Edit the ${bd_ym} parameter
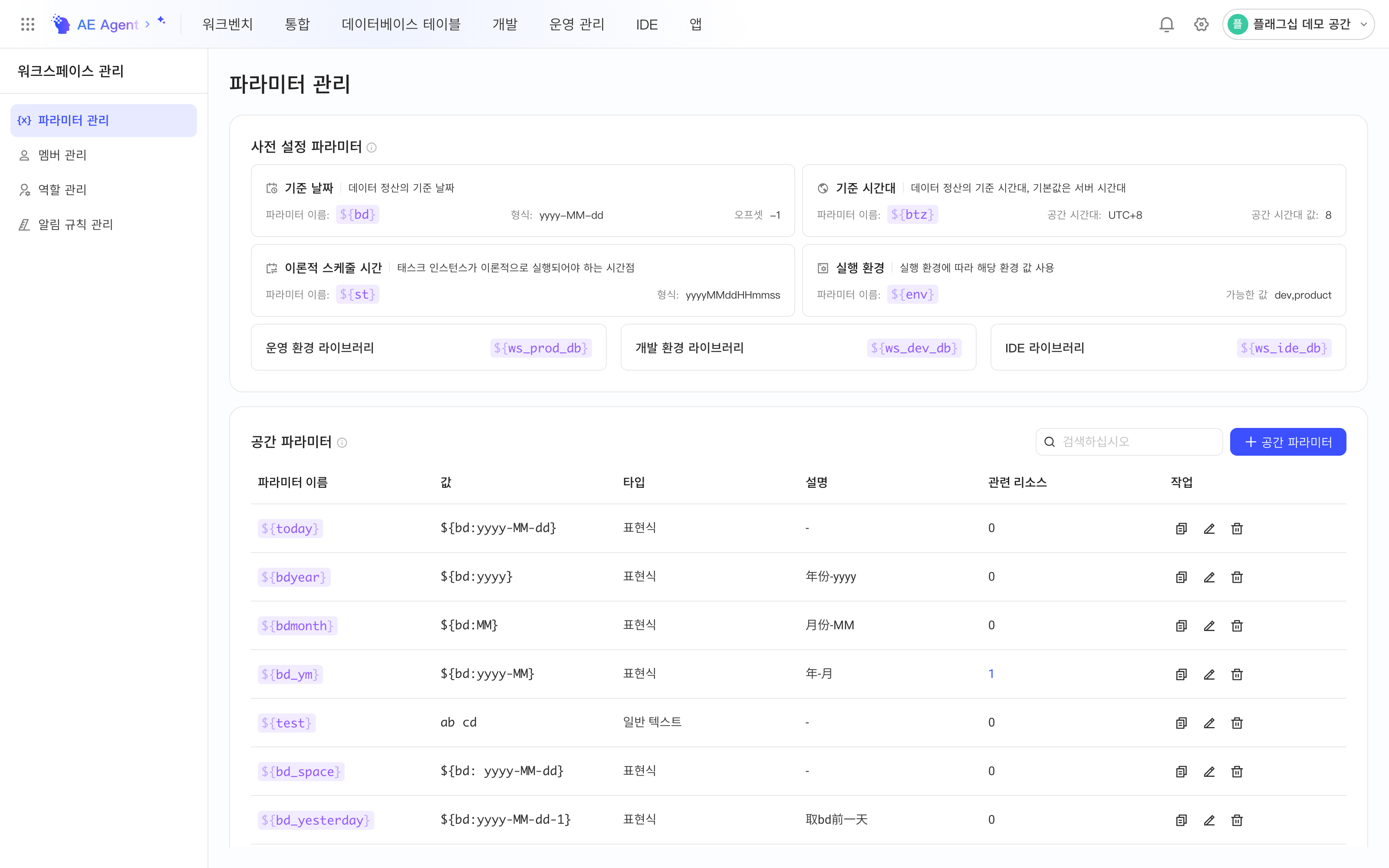The height and width of the screenshot is (868, 1389). [x=1209, y=674]
